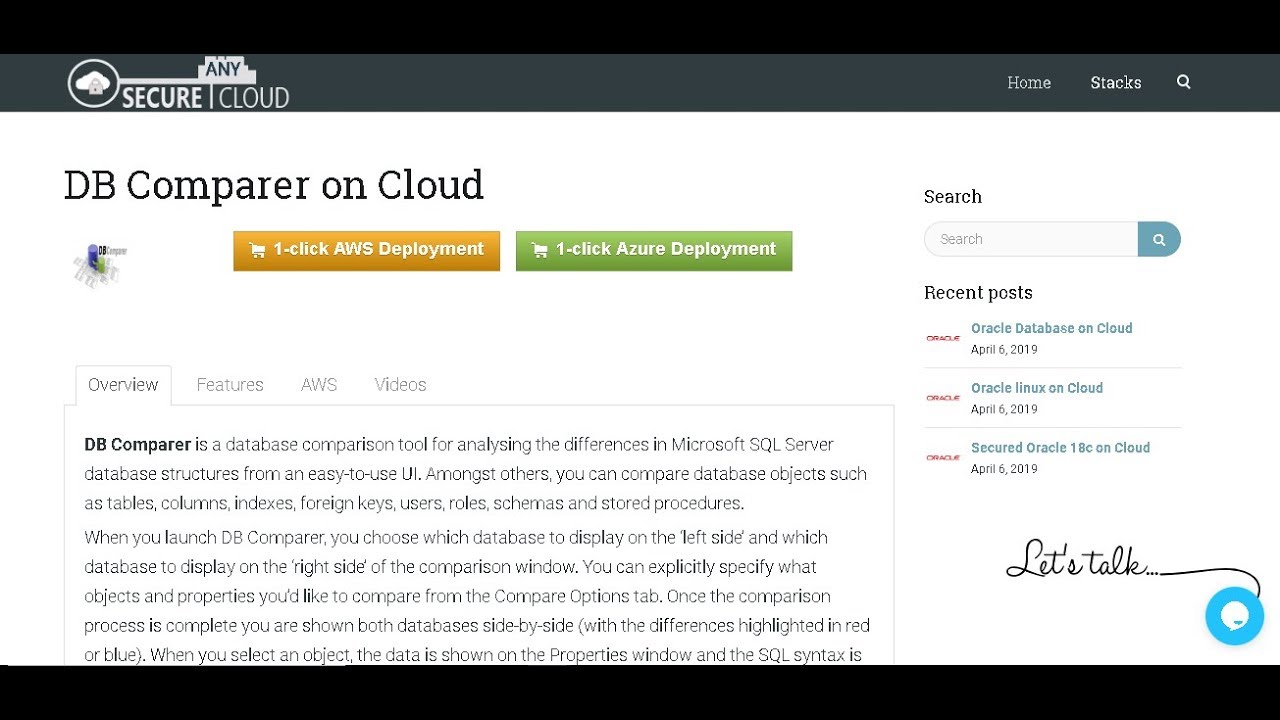Click Oracle logo beside Secured Oracle 18c post

tap(943, 458)
